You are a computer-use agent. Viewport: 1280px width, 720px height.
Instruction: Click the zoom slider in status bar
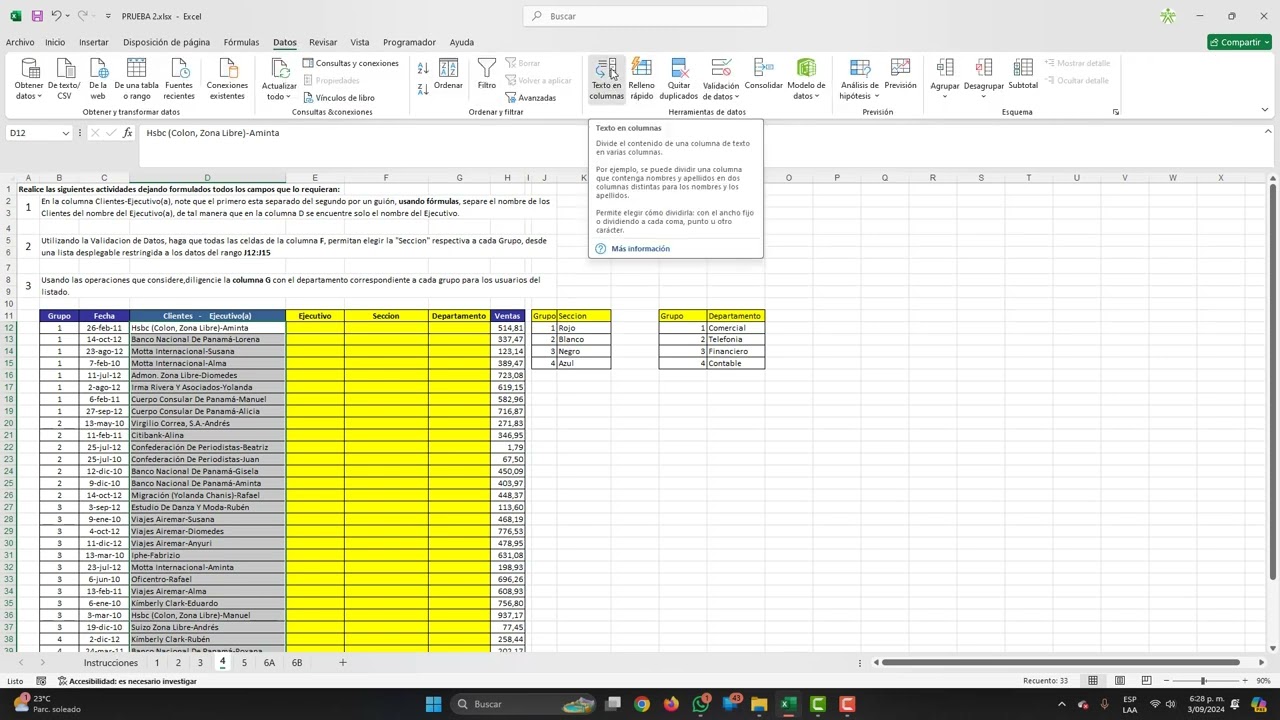(1204, 681)
